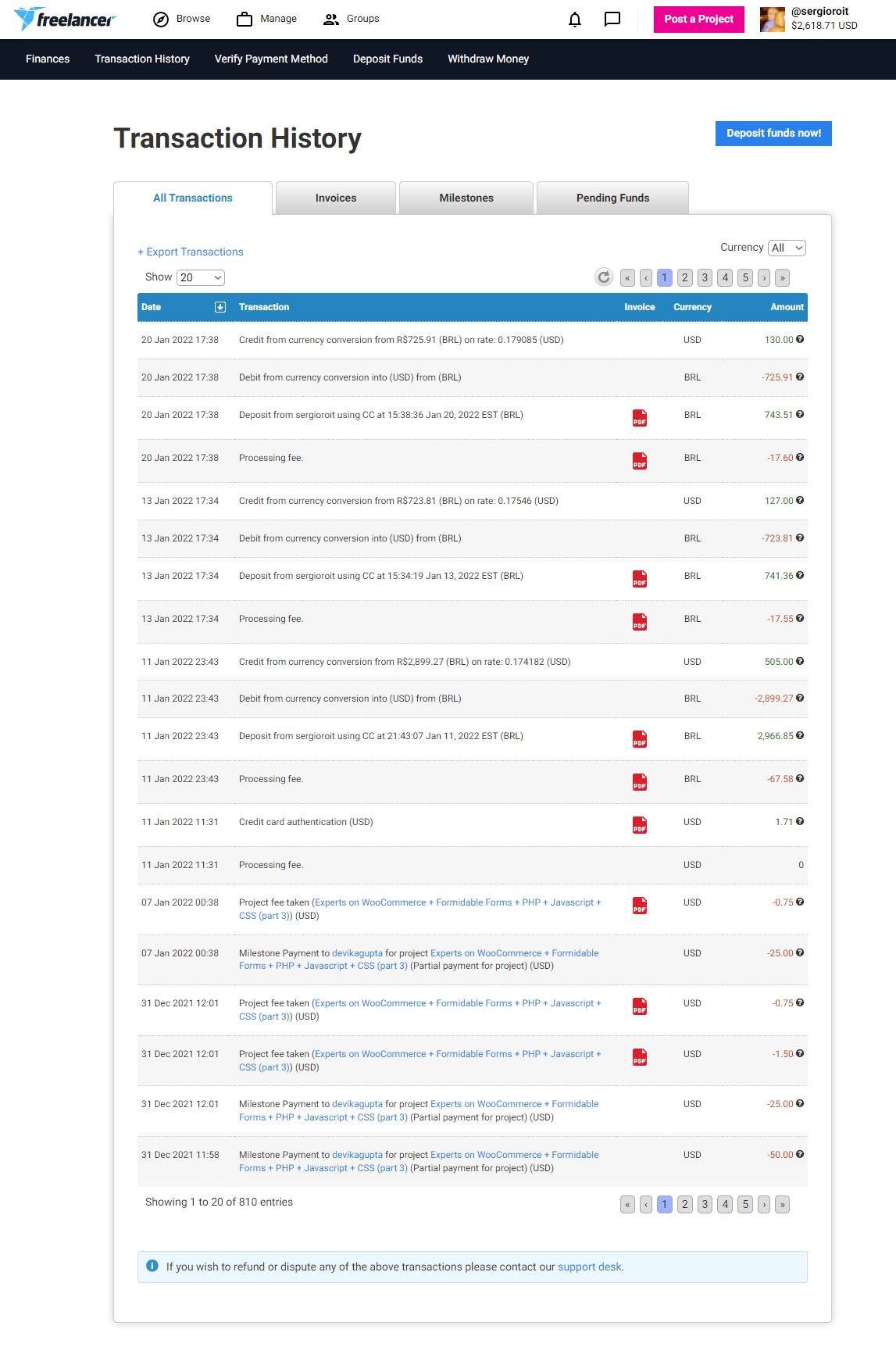Click the Freelancer logo
896x1365 pixels.
[65, 19]
